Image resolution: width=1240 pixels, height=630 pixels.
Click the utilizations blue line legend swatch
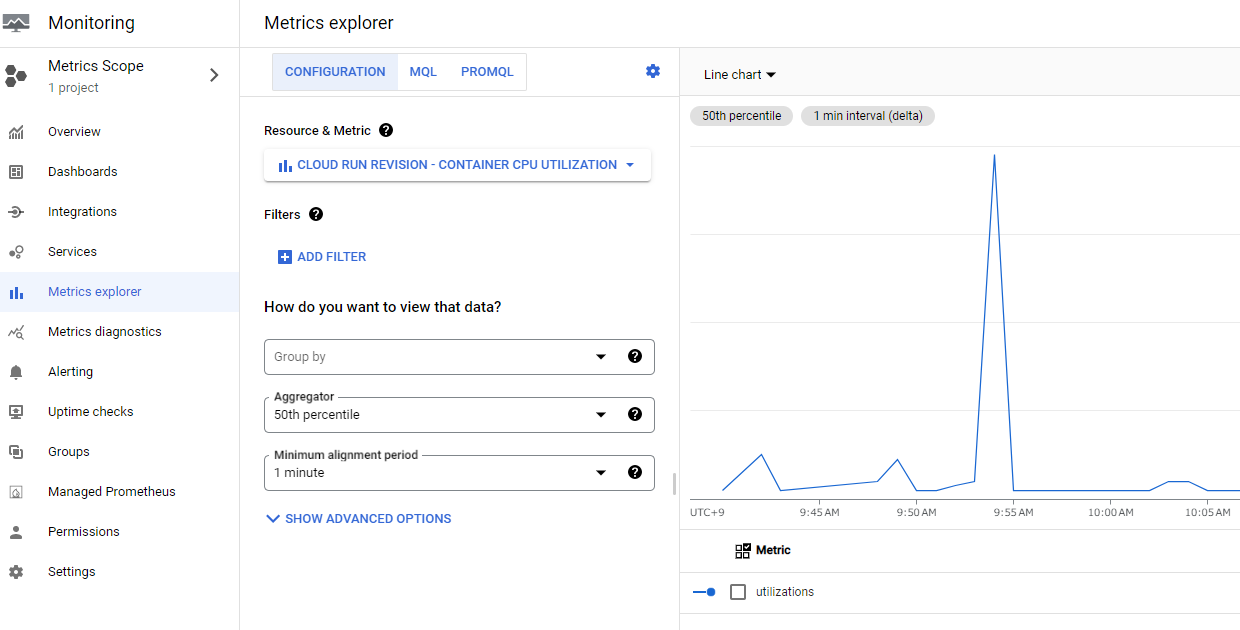pyautogui.click(x=704, y=592)
